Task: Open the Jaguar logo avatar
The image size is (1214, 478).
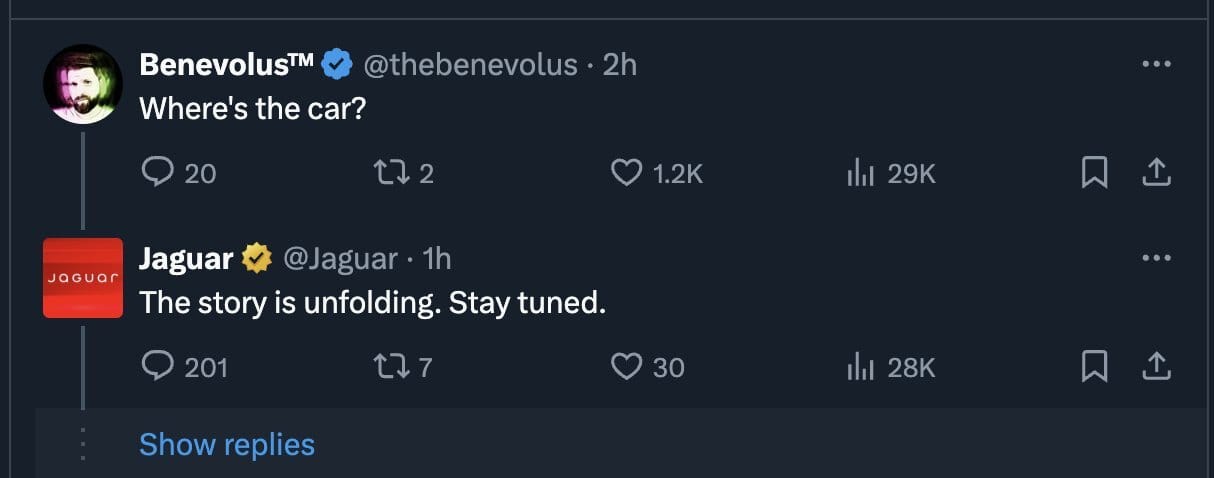Action: click(x=83, y=278)
